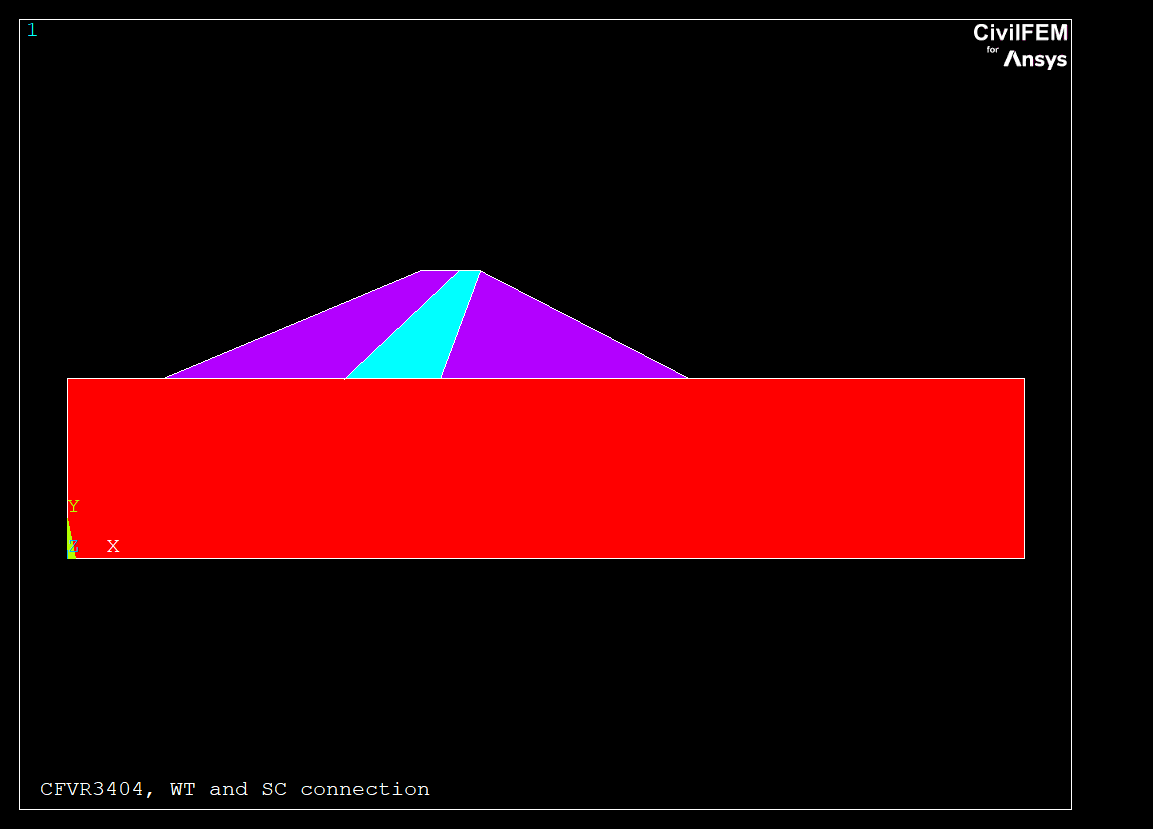Click the blue Z axis label at the origin

pos(73,546)
